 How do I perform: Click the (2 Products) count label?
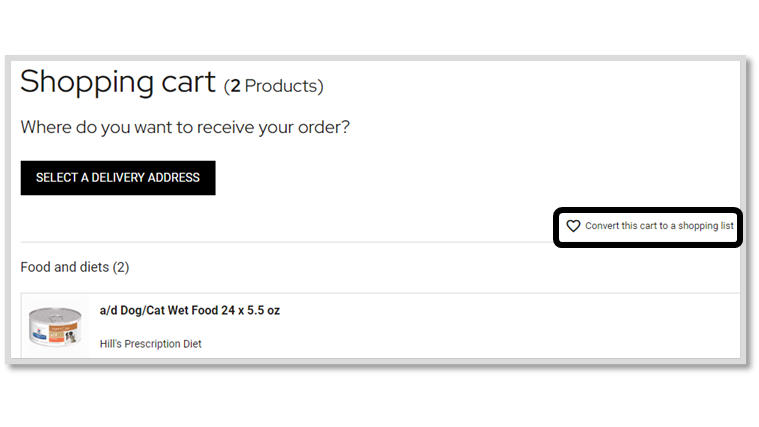[x=273, y=86]
